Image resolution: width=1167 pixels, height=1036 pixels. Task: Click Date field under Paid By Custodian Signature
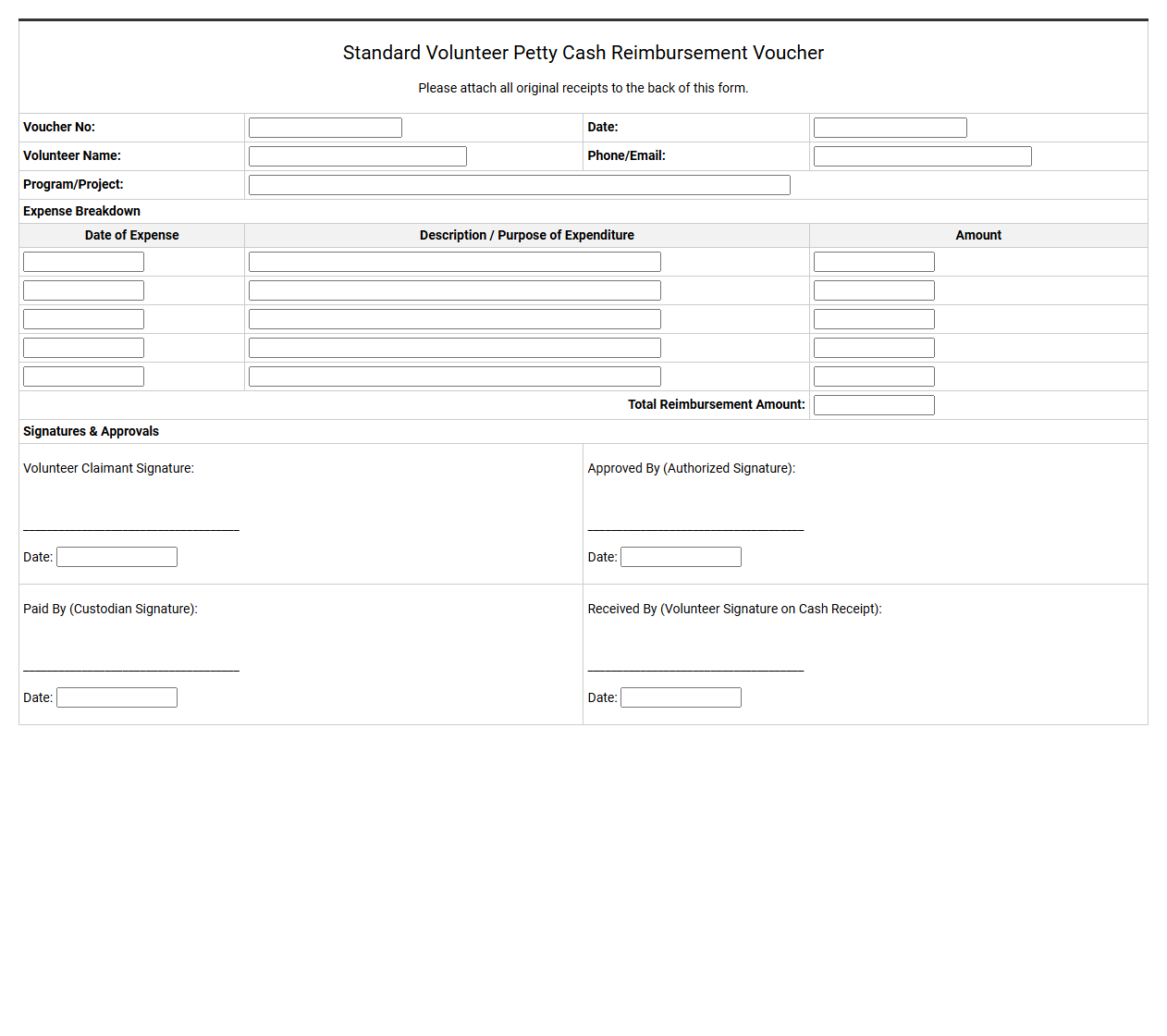point(117,697)
